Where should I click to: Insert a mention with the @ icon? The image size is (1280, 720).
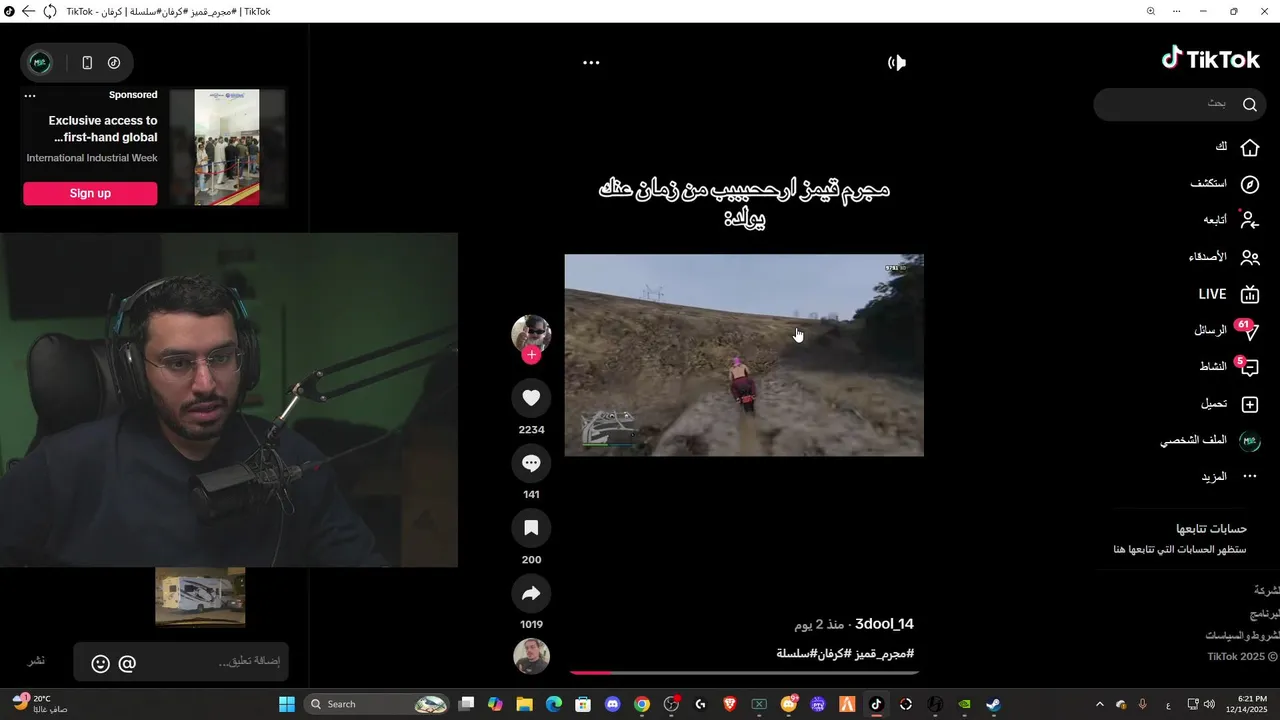click(127, 663)
